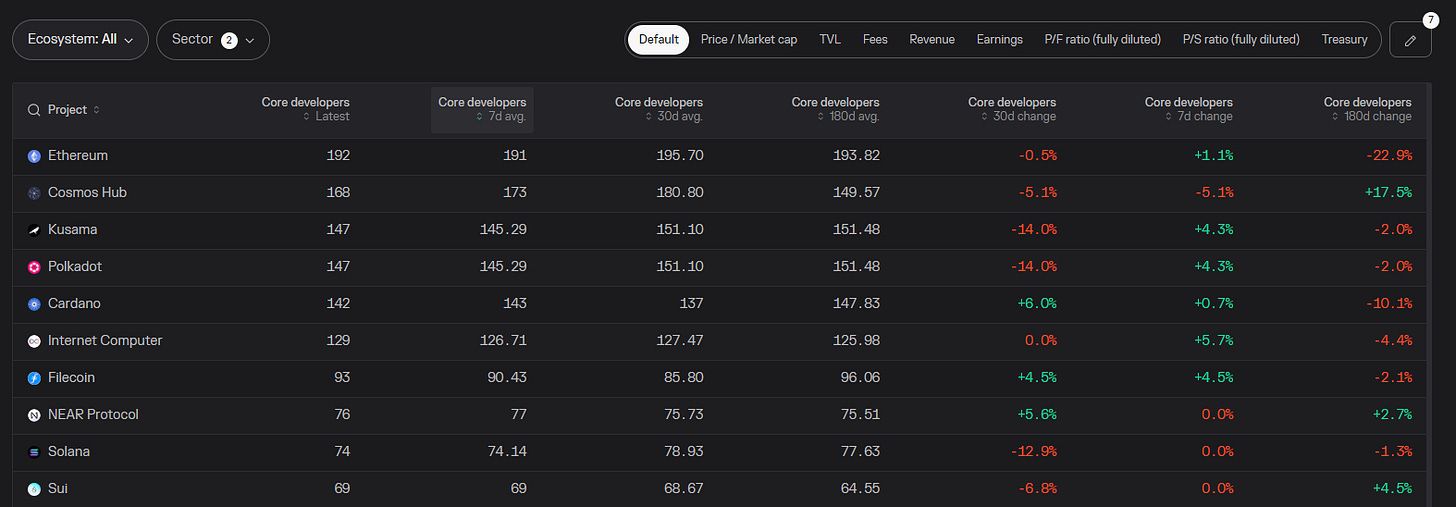Click Ethereum 180d change -22.9%

[x=1388, y=156]
